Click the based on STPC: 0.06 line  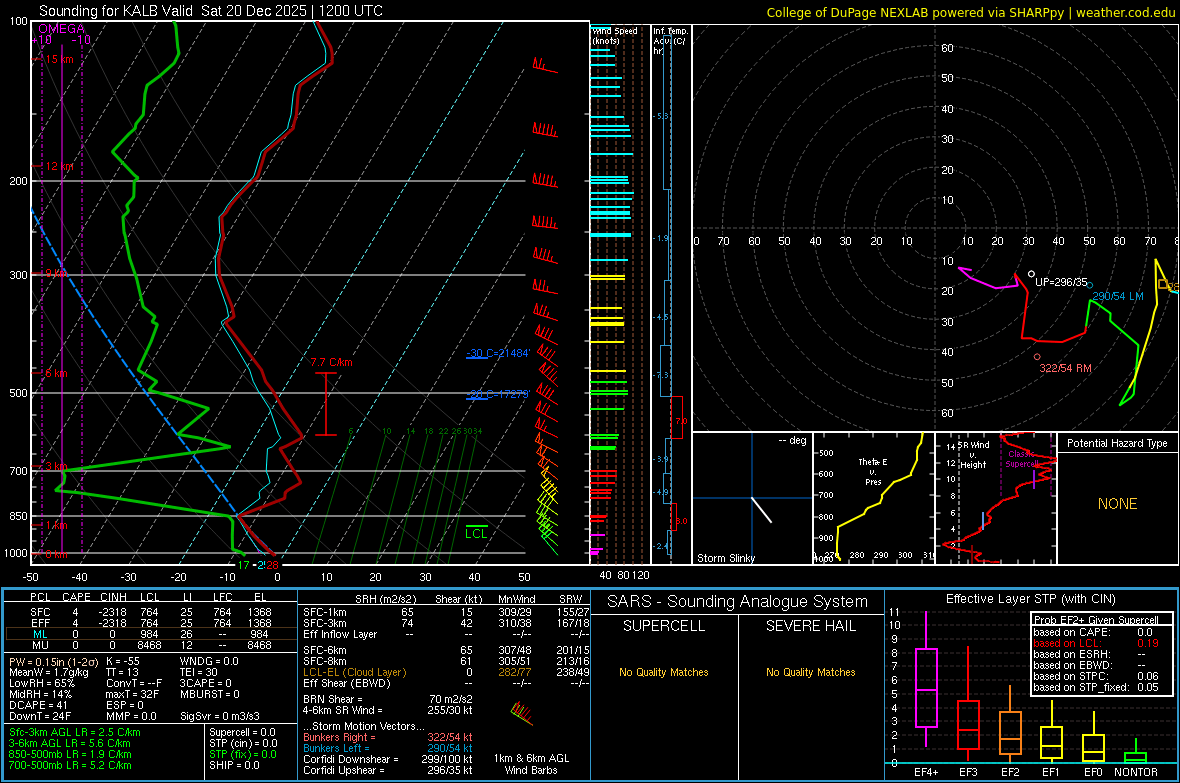coord(1096,676)
